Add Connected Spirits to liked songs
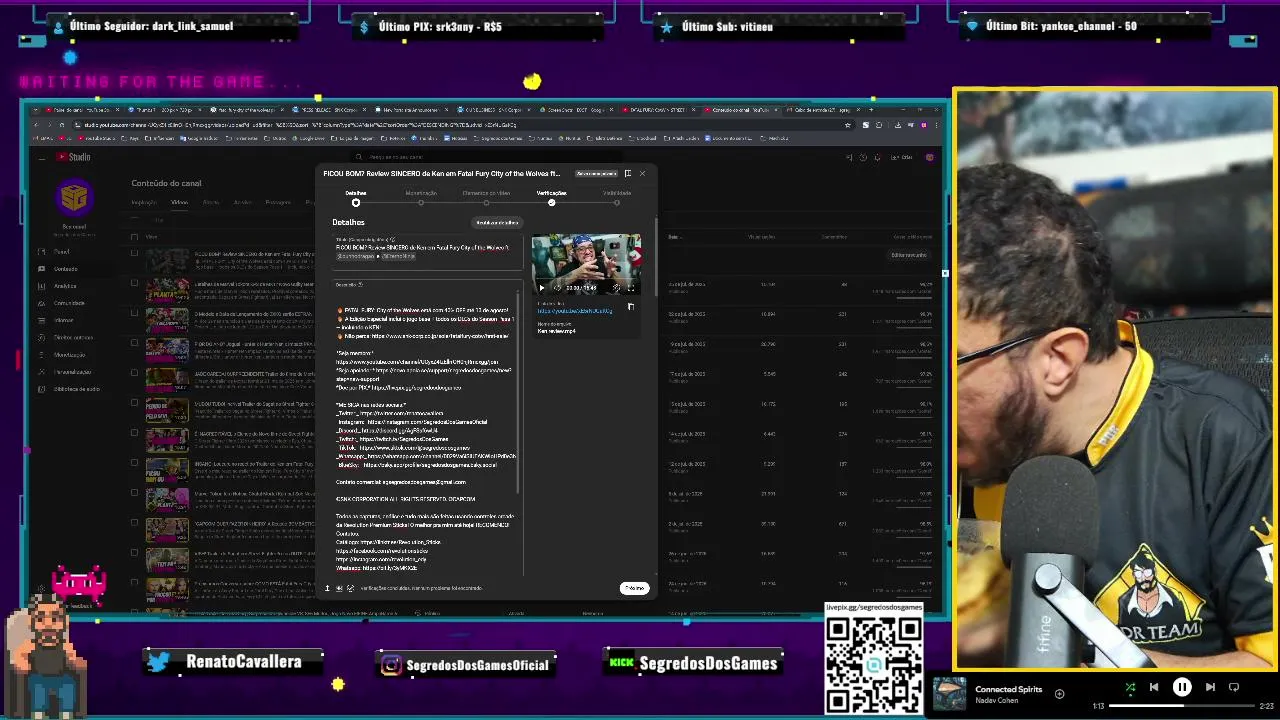 1059,693
